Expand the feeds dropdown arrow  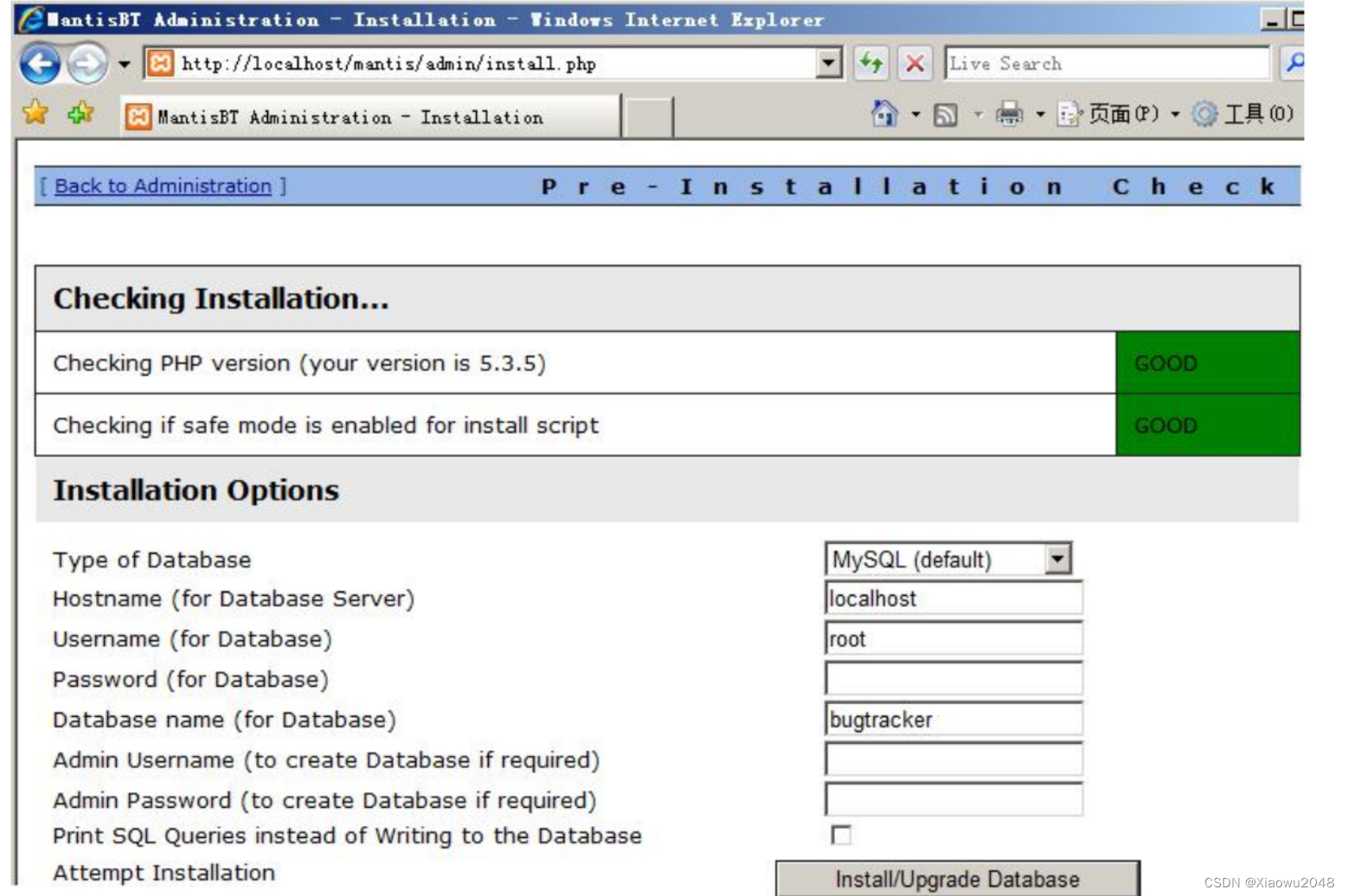979,114
